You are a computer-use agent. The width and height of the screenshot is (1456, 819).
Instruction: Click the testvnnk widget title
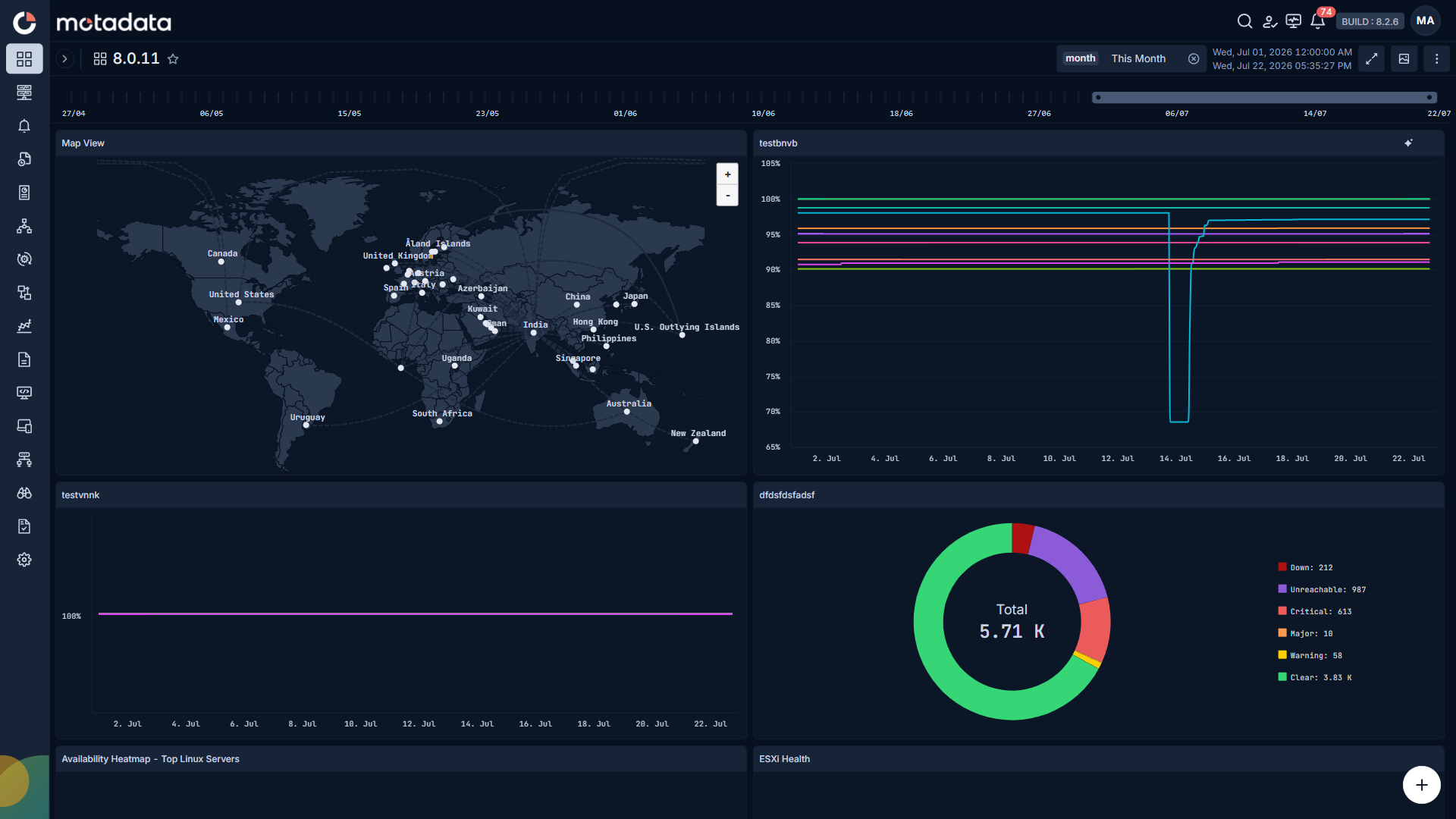[80, 495]
